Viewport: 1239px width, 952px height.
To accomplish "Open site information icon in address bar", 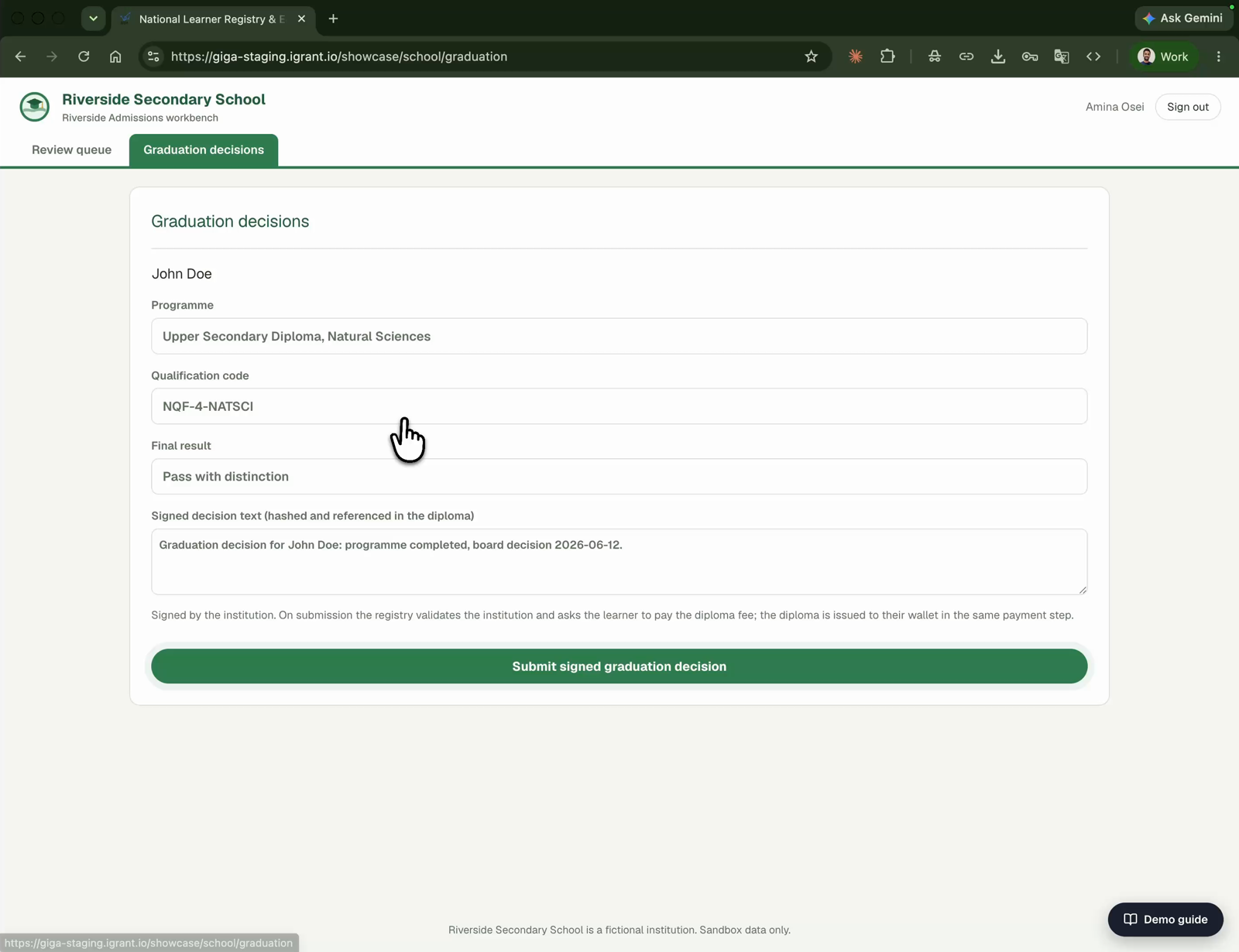I will point(153,57).
